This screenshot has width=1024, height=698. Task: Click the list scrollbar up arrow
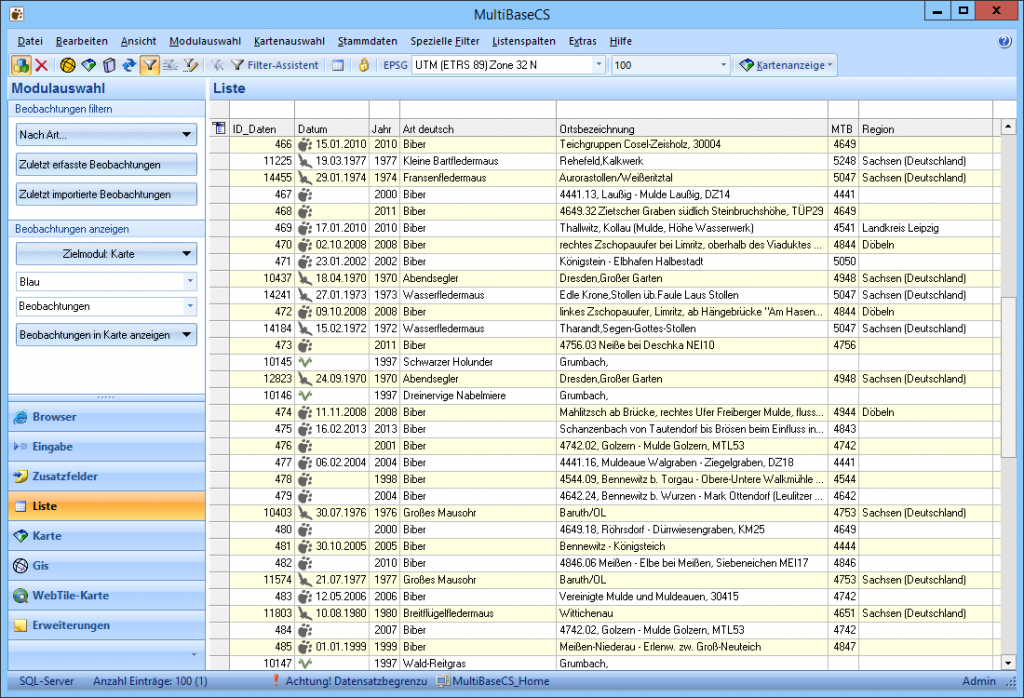1008,125
